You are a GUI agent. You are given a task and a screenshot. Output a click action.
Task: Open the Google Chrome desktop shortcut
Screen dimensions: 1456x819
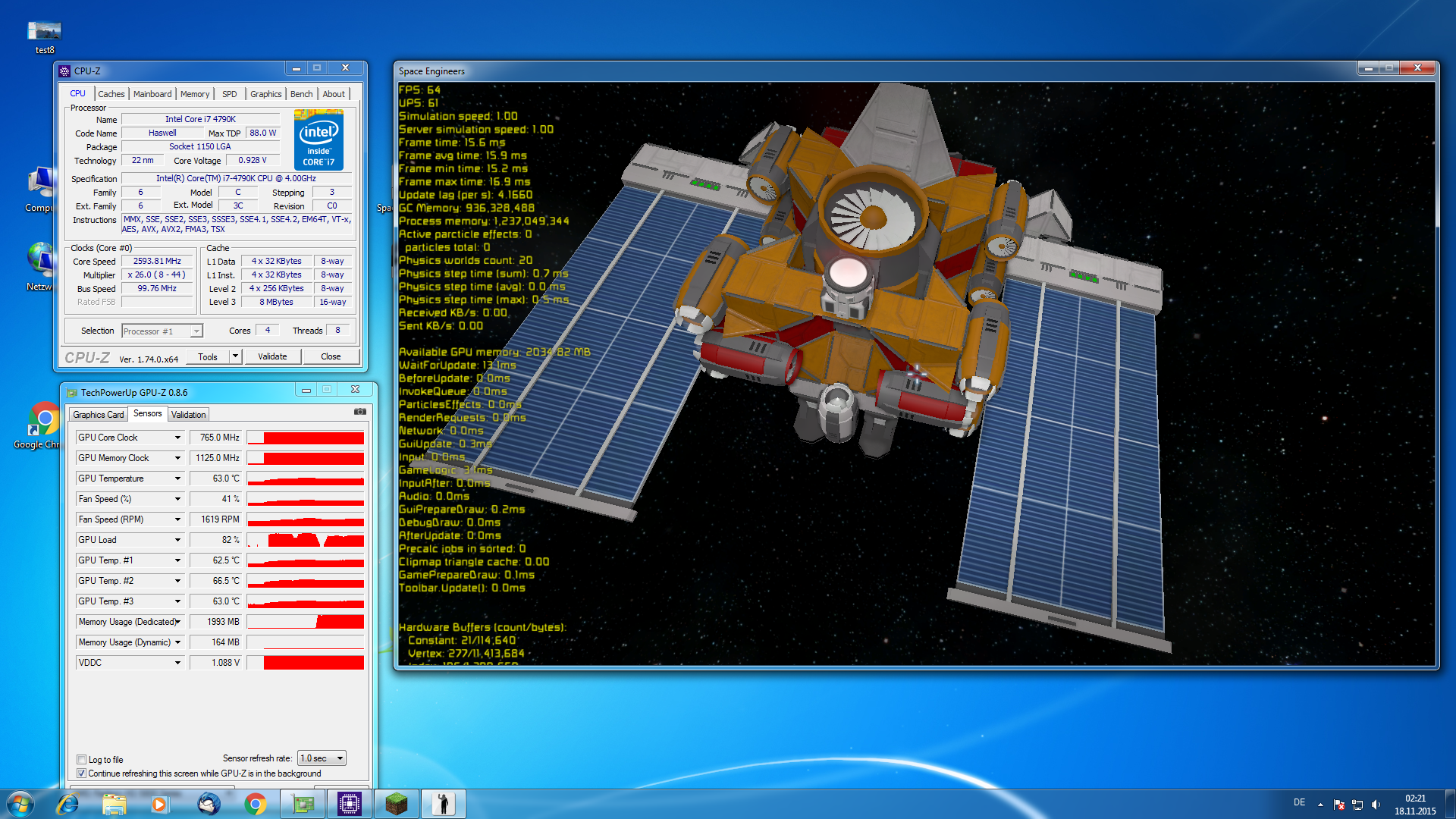coord(38,425)
